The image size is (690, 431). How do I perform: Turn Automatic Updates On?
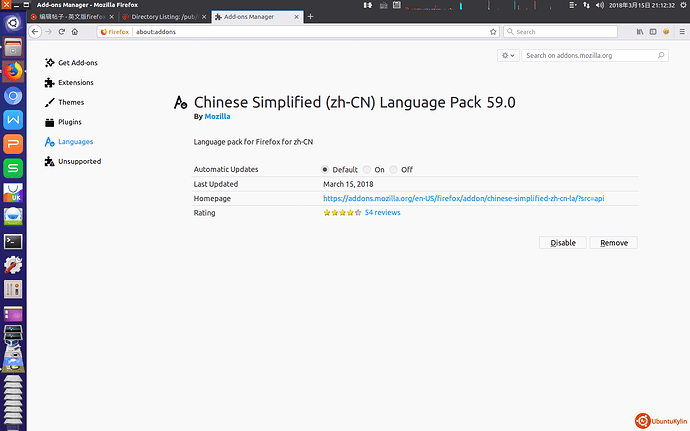coord(367,170)
